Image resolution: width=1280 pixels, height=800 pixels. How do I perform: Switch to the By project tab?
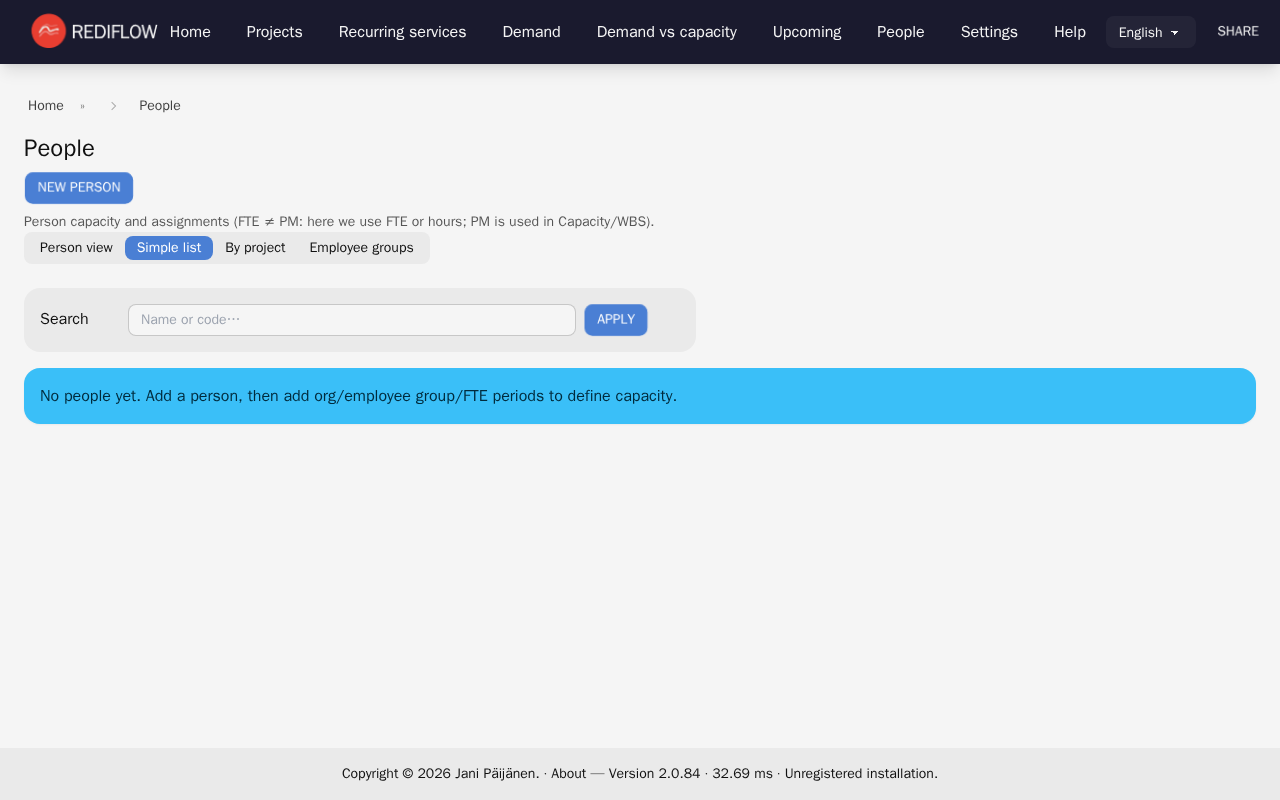(255, 248)
